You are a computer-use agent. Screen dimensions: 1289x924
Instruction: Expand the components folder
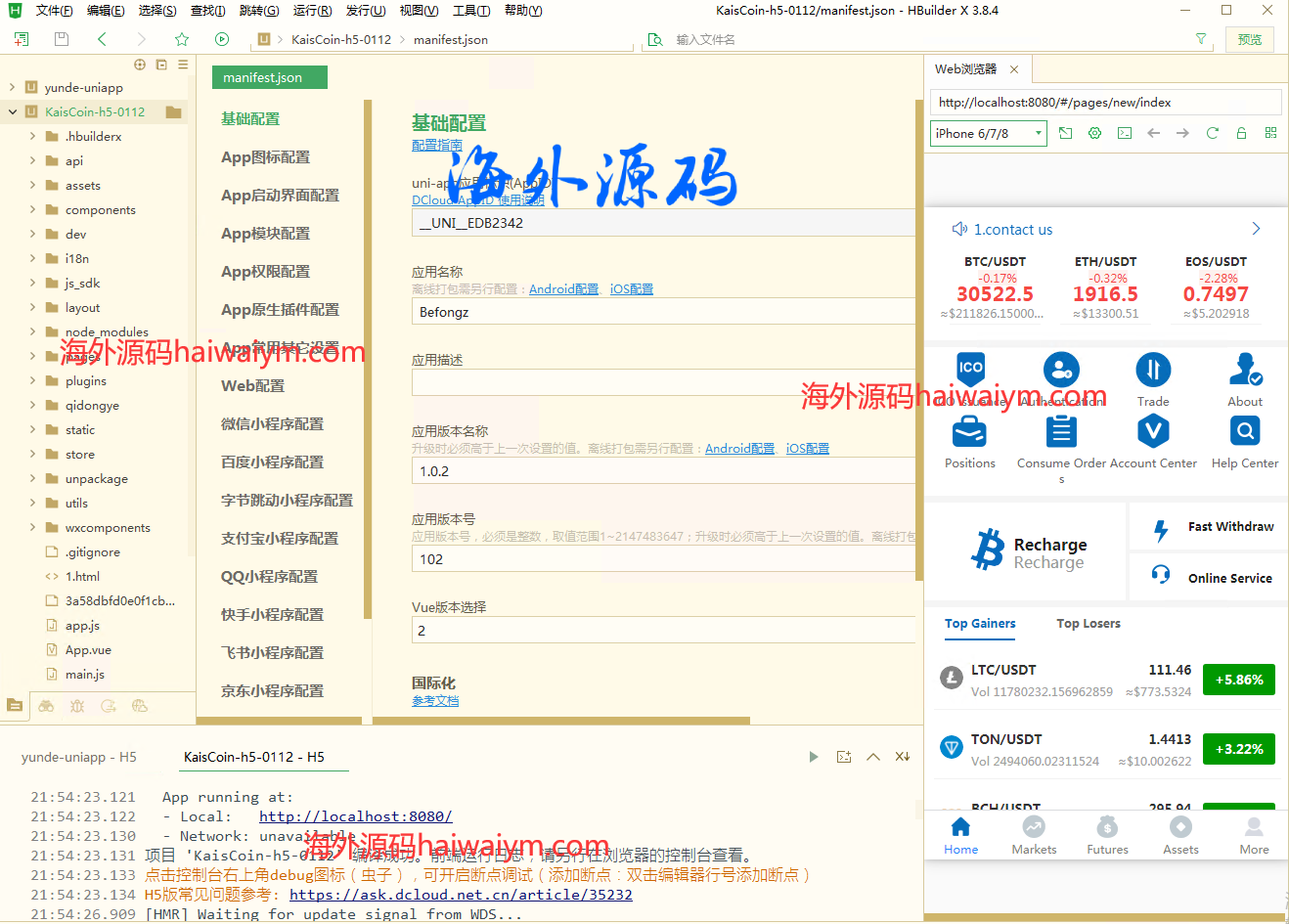[32, 209]
